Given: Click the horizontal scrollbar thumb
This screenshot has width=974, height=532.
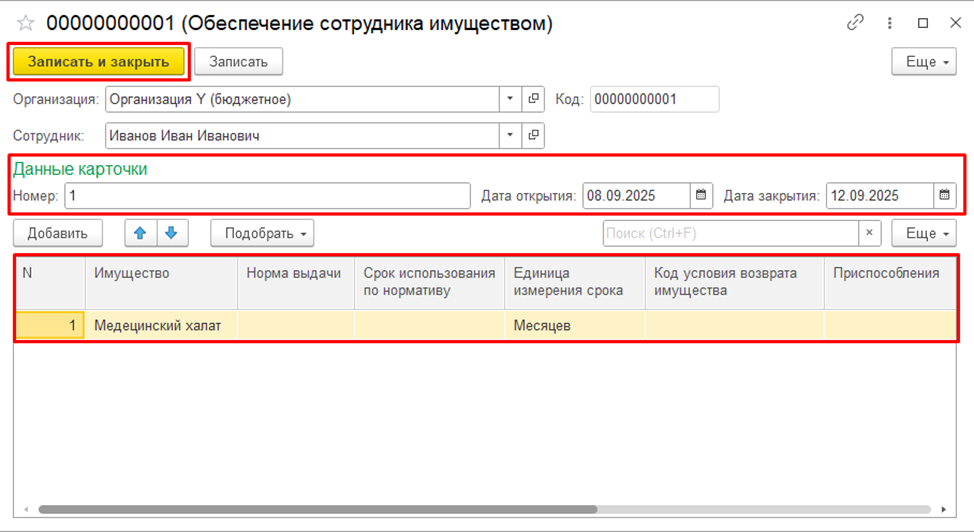Looking at the screenshot, I should (x=317, y=509).
